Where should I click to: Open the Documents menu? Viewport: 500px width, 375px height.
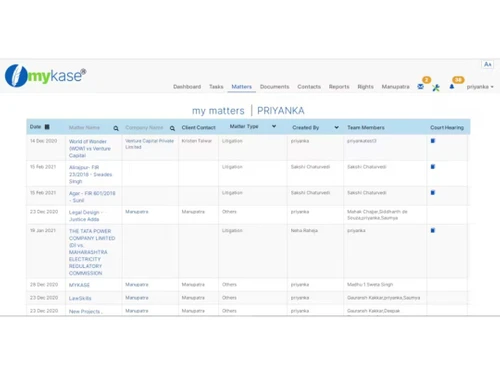point(275,87)
